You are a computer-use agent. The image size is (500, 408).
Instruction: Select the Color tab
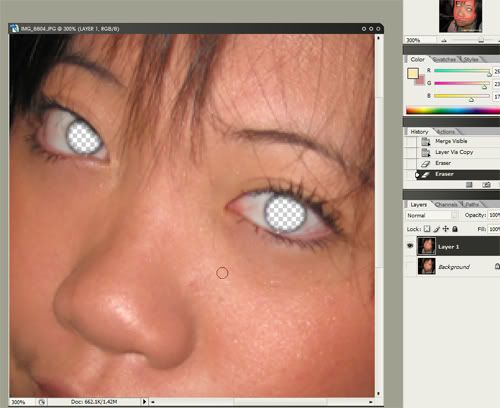point(417,59)
